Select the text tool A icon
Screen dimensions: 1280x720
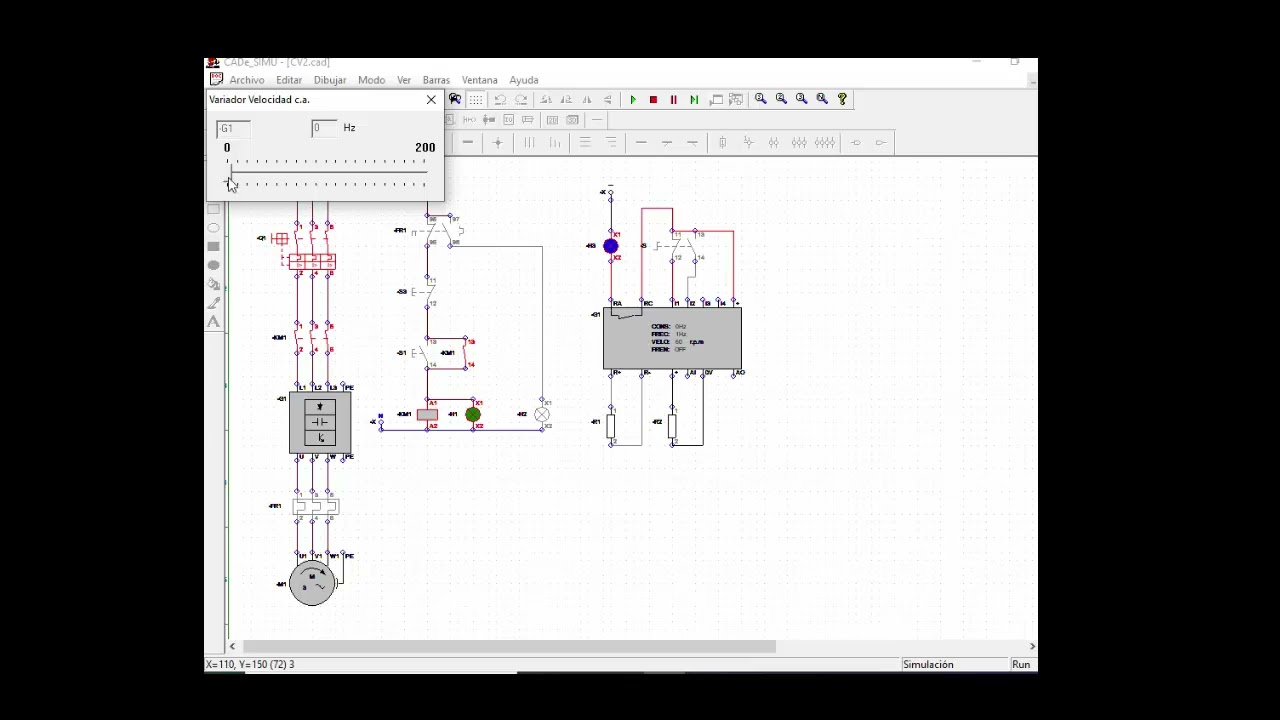click(214, 322)
